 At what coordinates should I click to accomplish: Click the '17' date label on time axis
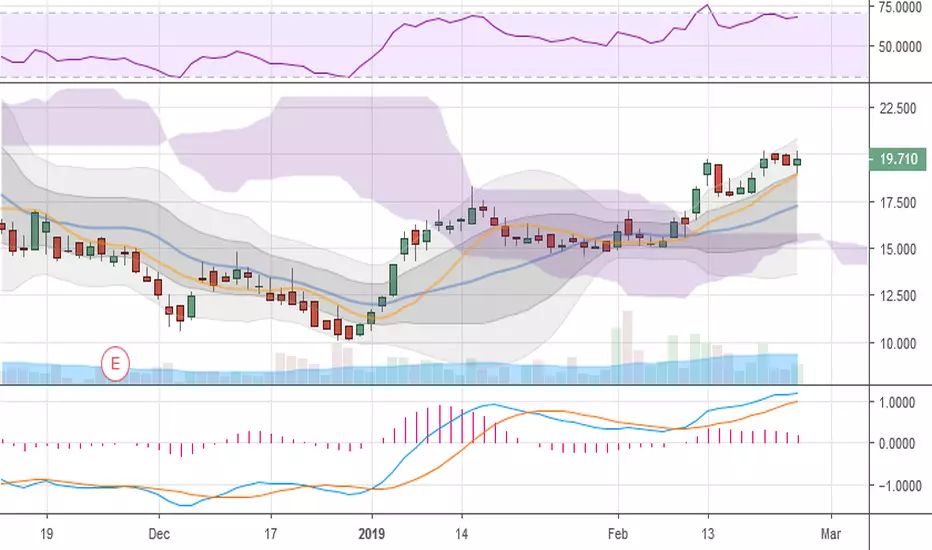(270, 533)
